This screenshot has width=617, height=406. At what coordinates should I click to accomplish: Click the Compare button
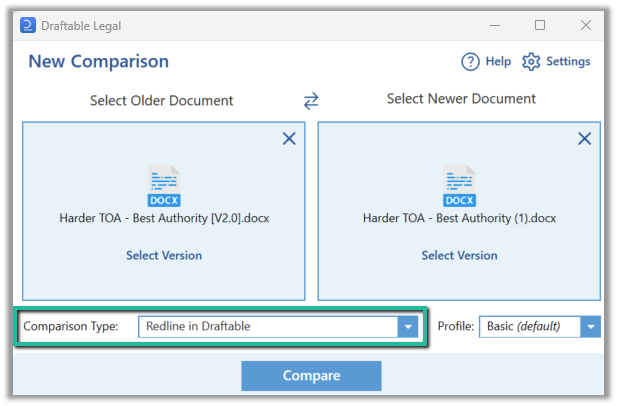point(311,376)
